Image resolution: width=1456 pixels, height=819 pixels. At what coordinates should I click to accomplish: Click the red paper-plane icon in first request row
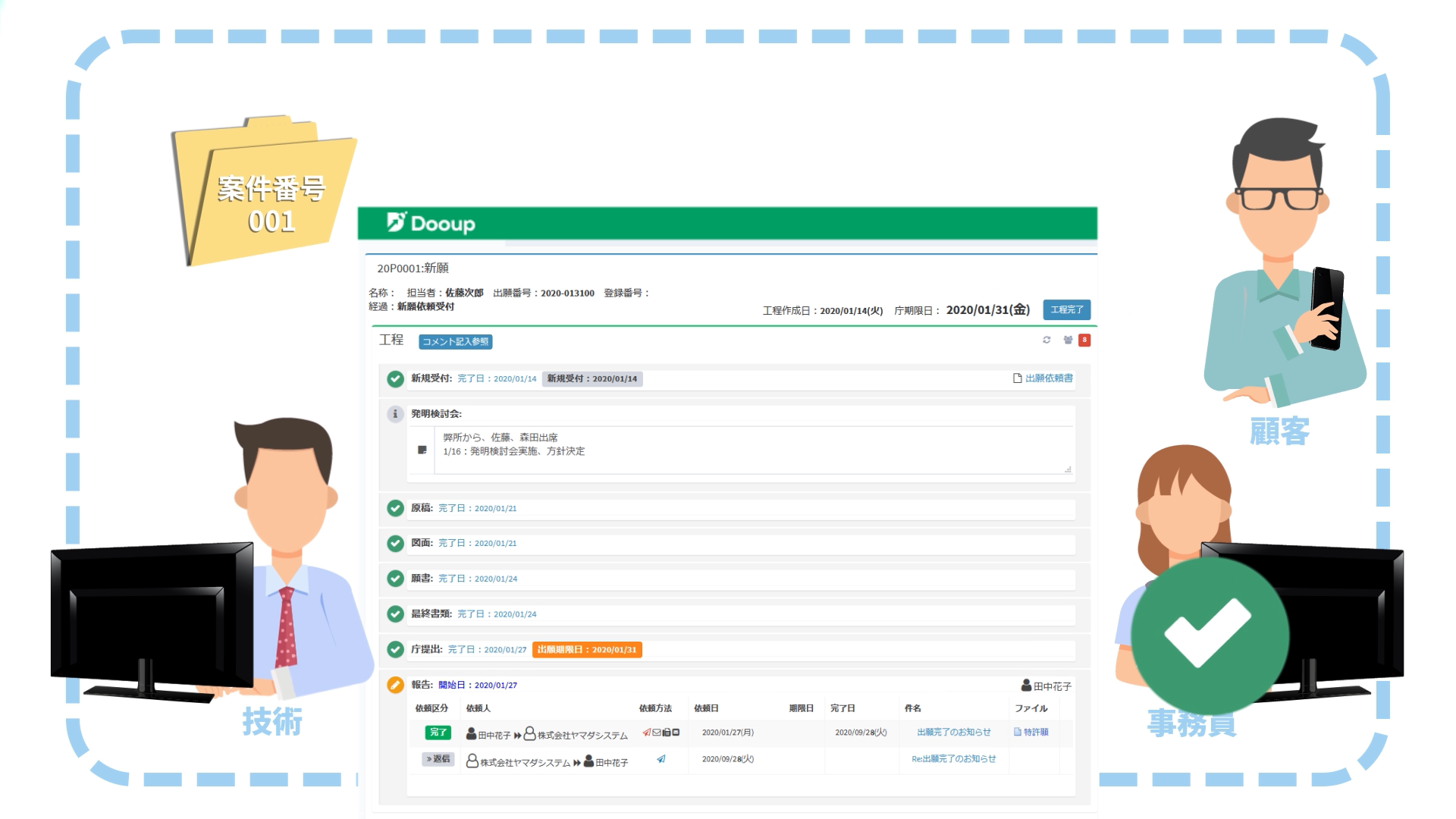[647, 733]
